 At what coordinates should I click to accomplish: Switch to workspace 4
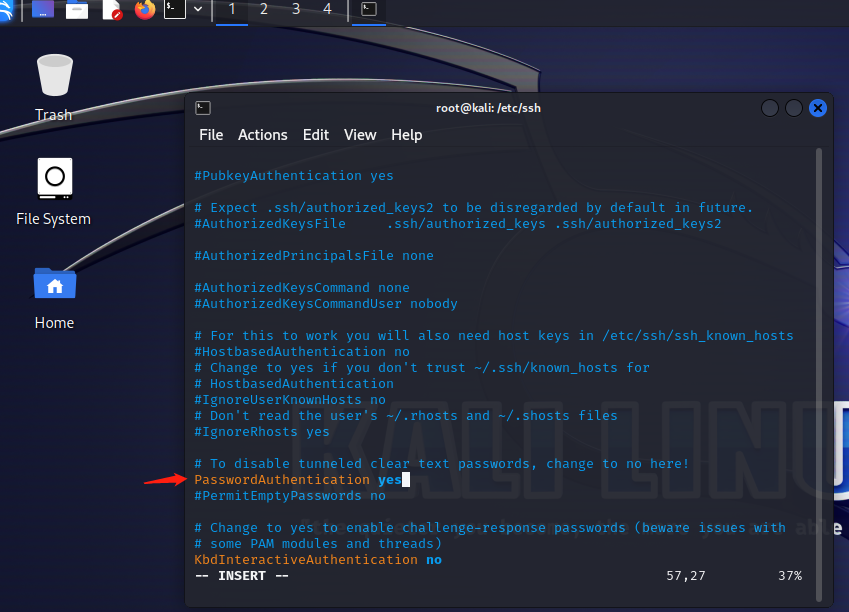click(328, 10)
